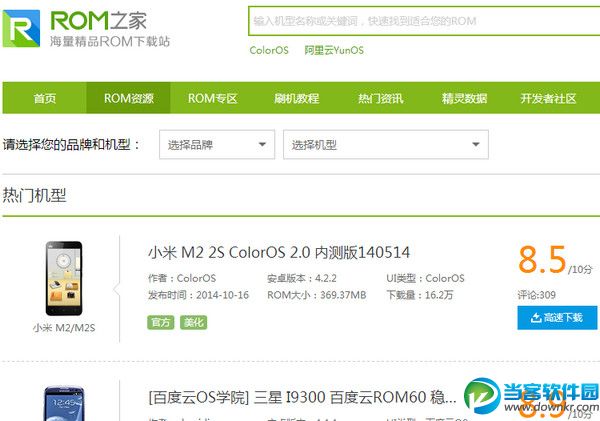Click the 8.5 rating score
This screenshot has height=421, width=600.
pos(542,260)
